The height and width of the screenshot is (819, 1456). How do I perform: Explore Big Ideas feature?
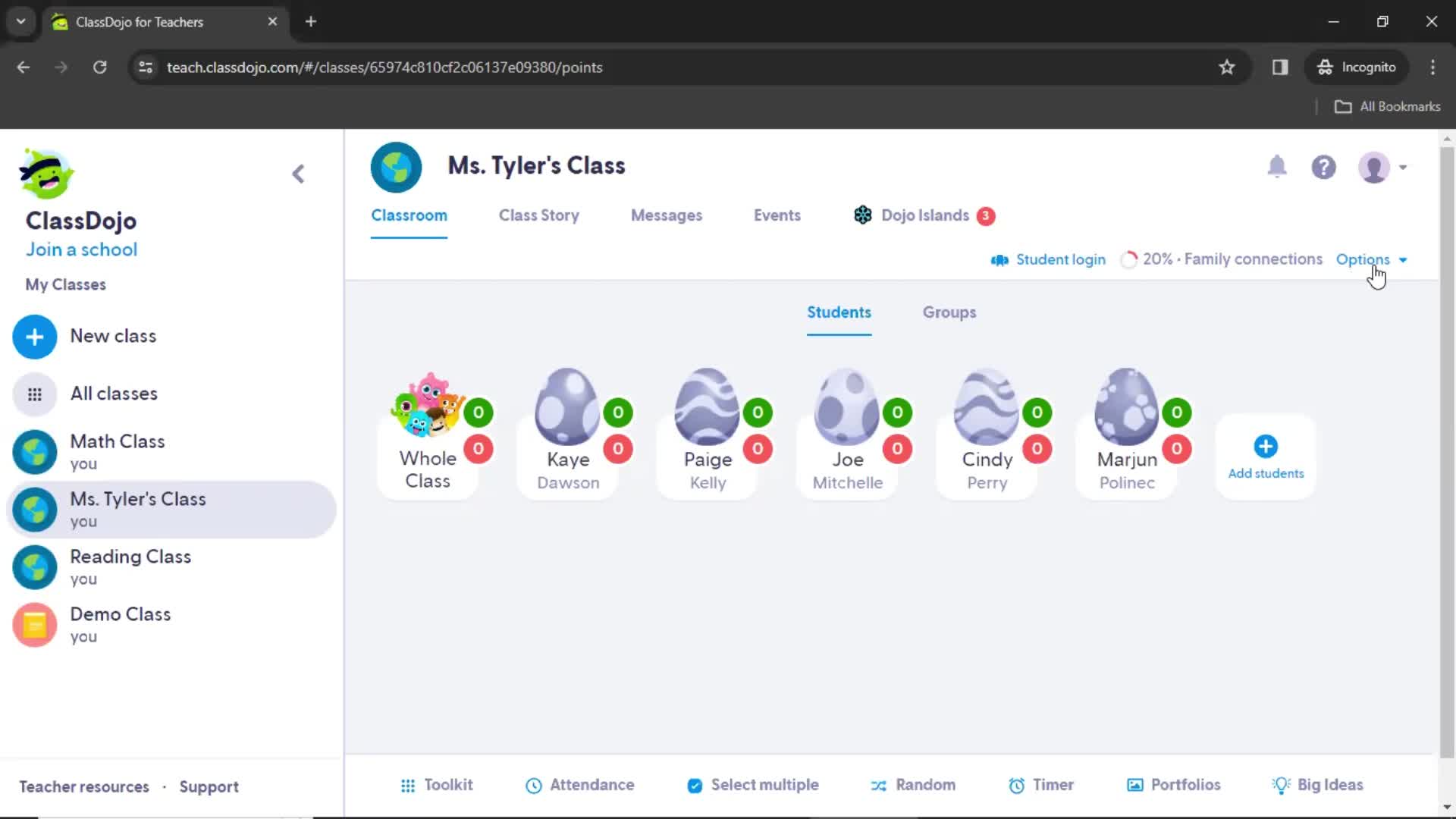(x=1318, y=785)
